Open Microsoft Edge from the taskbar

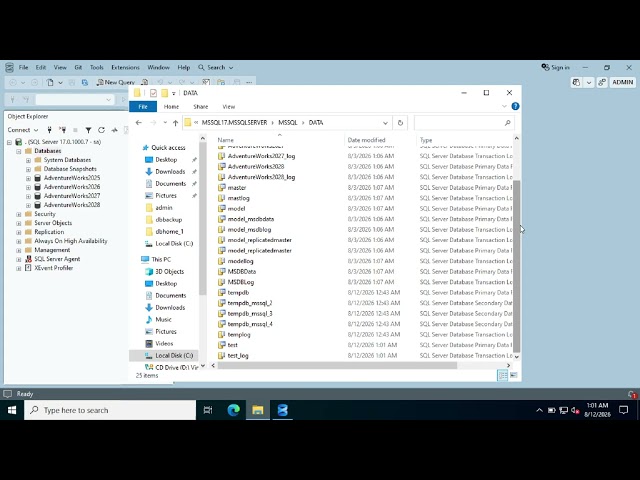(x=233, y=410)
